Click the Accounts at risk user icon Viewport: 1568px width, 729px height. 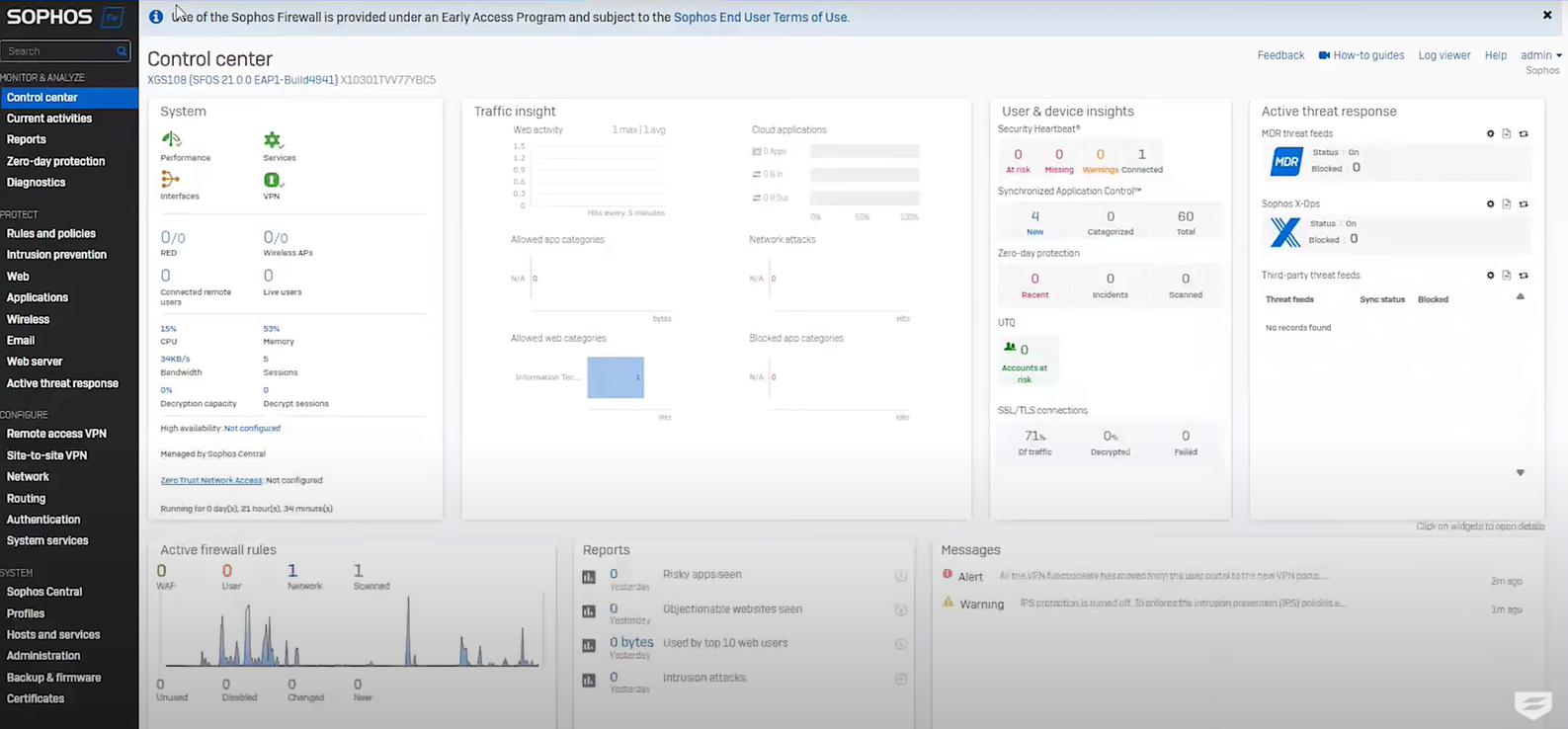click(1010, 348)
